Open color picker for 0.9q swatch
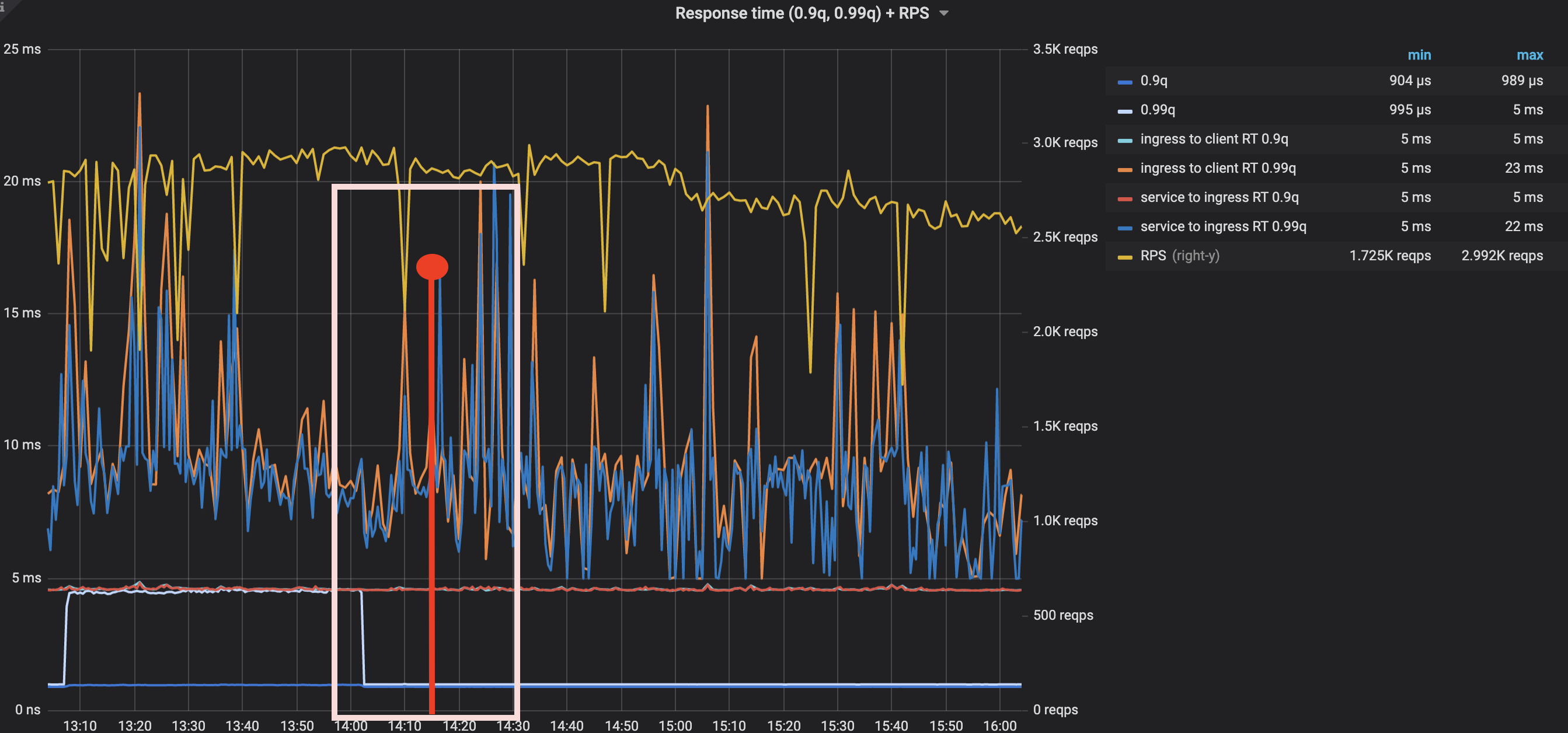This screenshot has width=1568, height=733. click(1125, 82)
